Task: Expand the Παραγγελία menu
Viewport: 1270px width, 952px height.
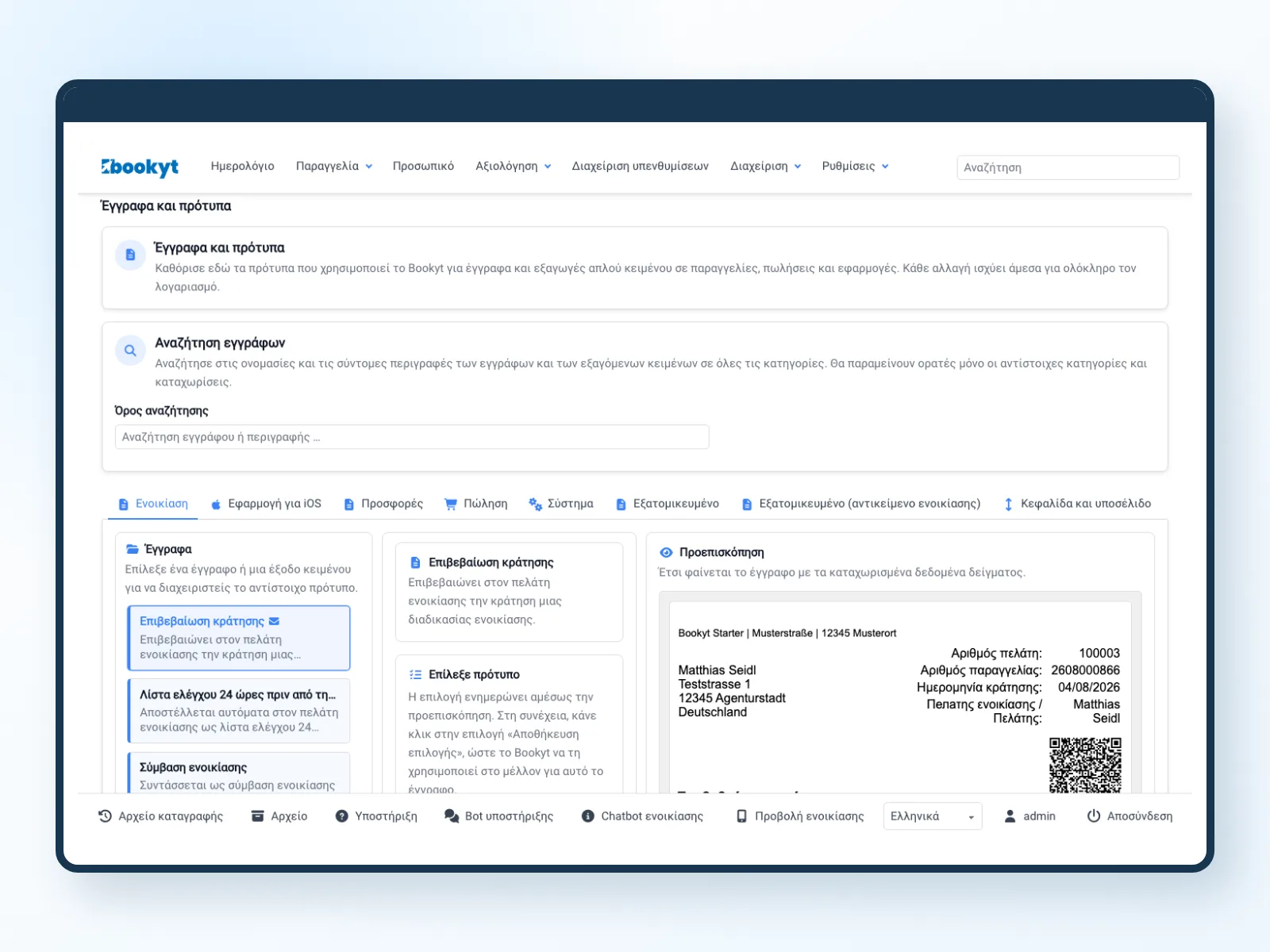Action: coord(334,167)
